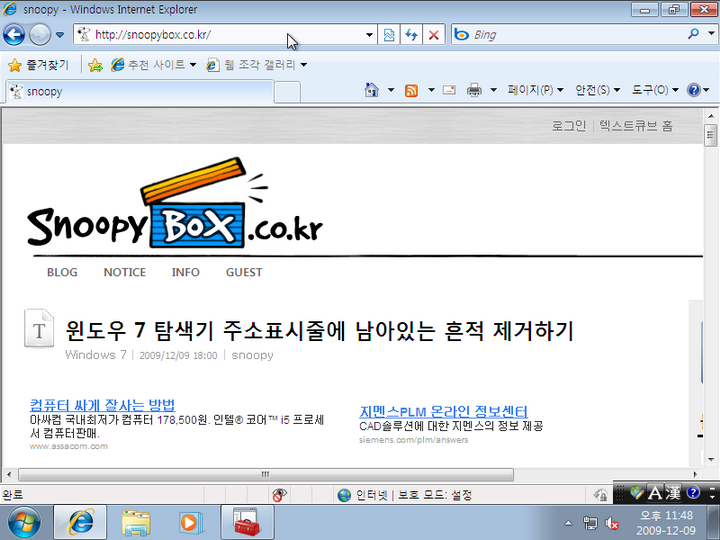Screen dimensions: 720x540
Task: Toggle Compatibility View icon in address bar
Action: 388,35
